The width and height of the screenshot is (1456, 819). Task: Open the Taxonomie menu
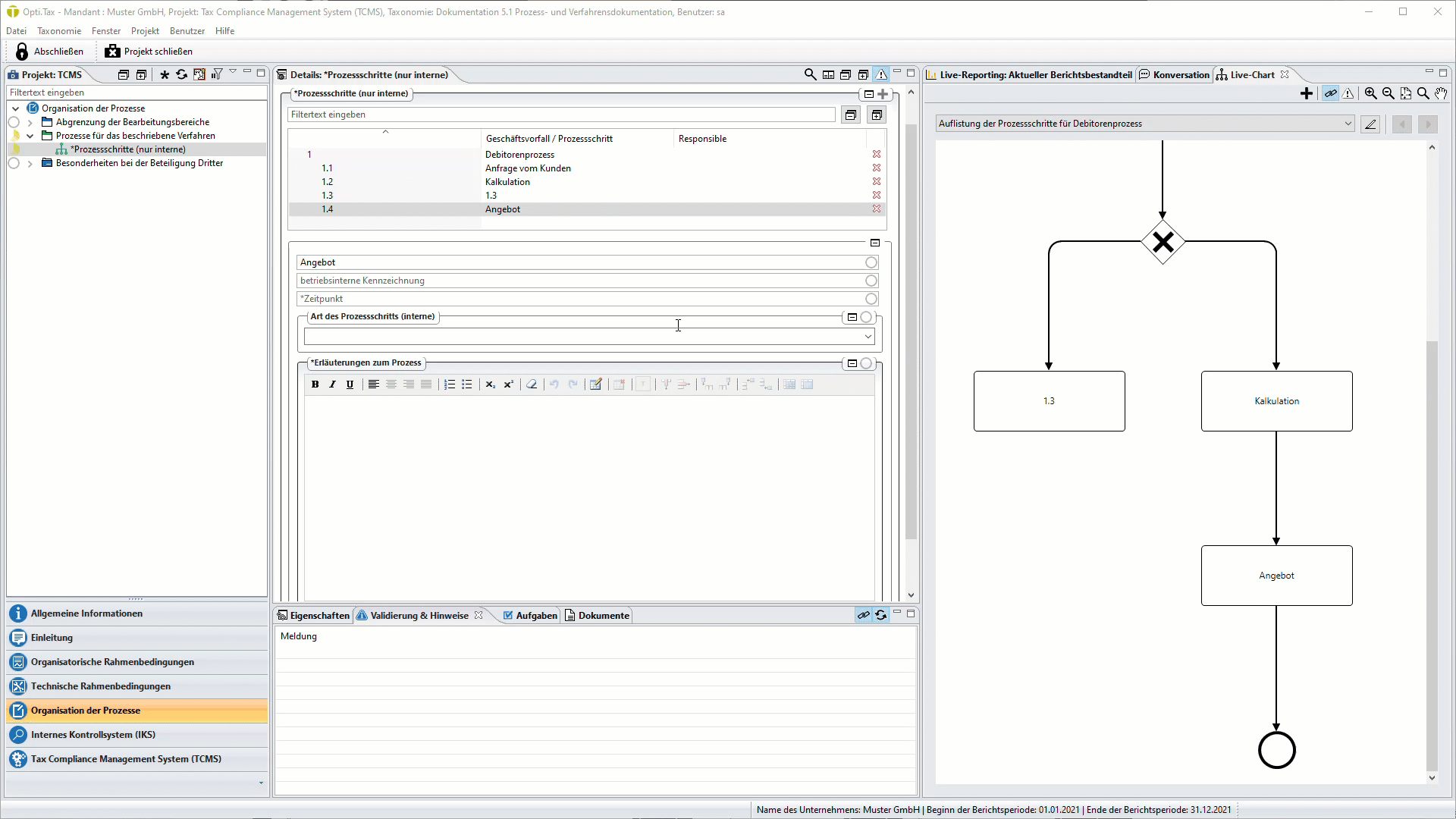[59, 31]
